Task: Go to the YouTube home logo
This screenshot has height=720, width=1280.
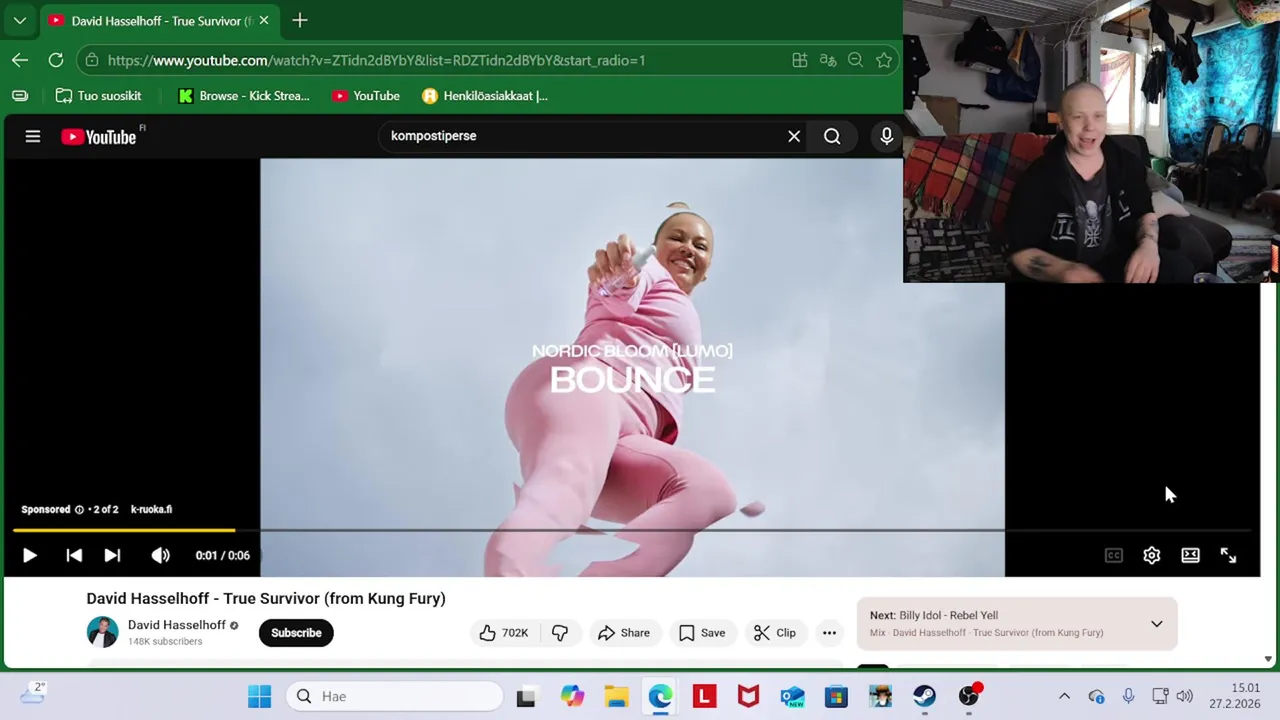Action: pyautogui.click(x=99, y=137)
